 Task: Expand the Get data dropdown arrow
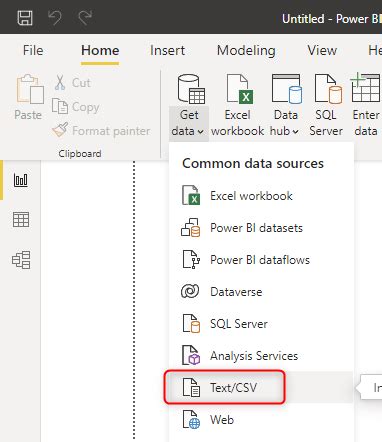pyautogui.click(x=200, y=132)
